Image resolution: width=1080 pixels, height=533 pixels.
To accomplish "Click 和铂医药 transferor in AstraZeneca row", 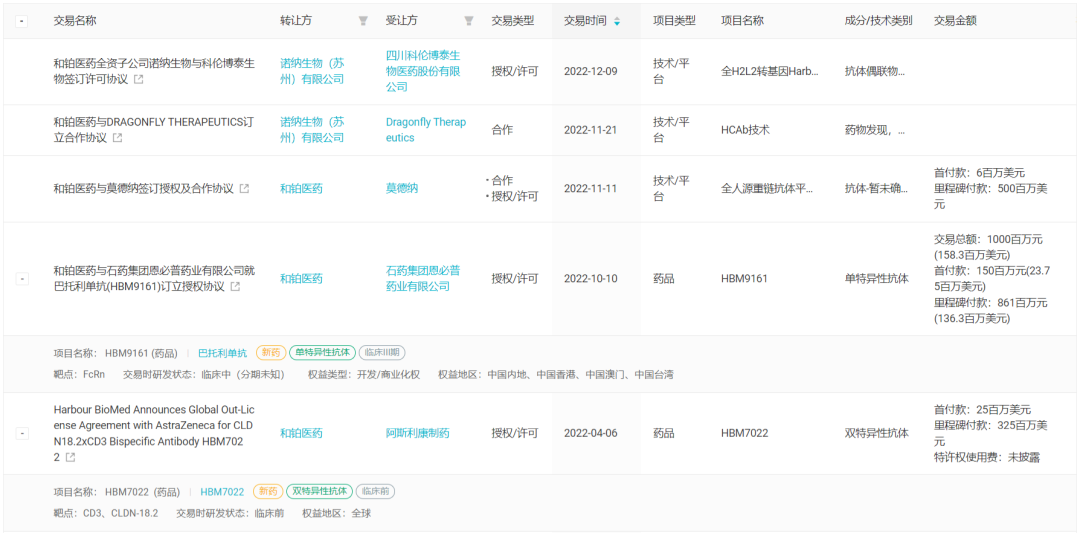I will (301, 433).
